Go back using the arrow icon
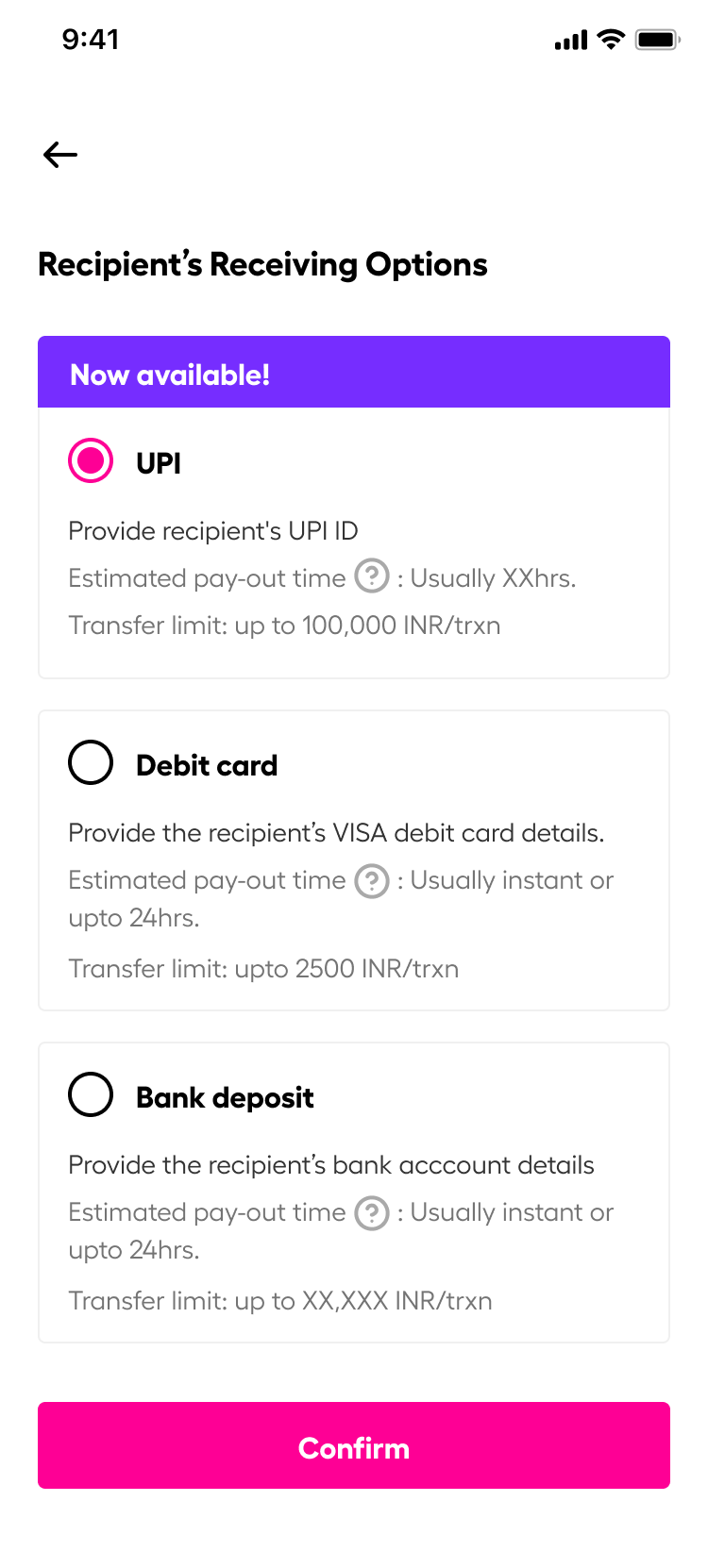Viewport: 708px width, 1568px height. 60,155
